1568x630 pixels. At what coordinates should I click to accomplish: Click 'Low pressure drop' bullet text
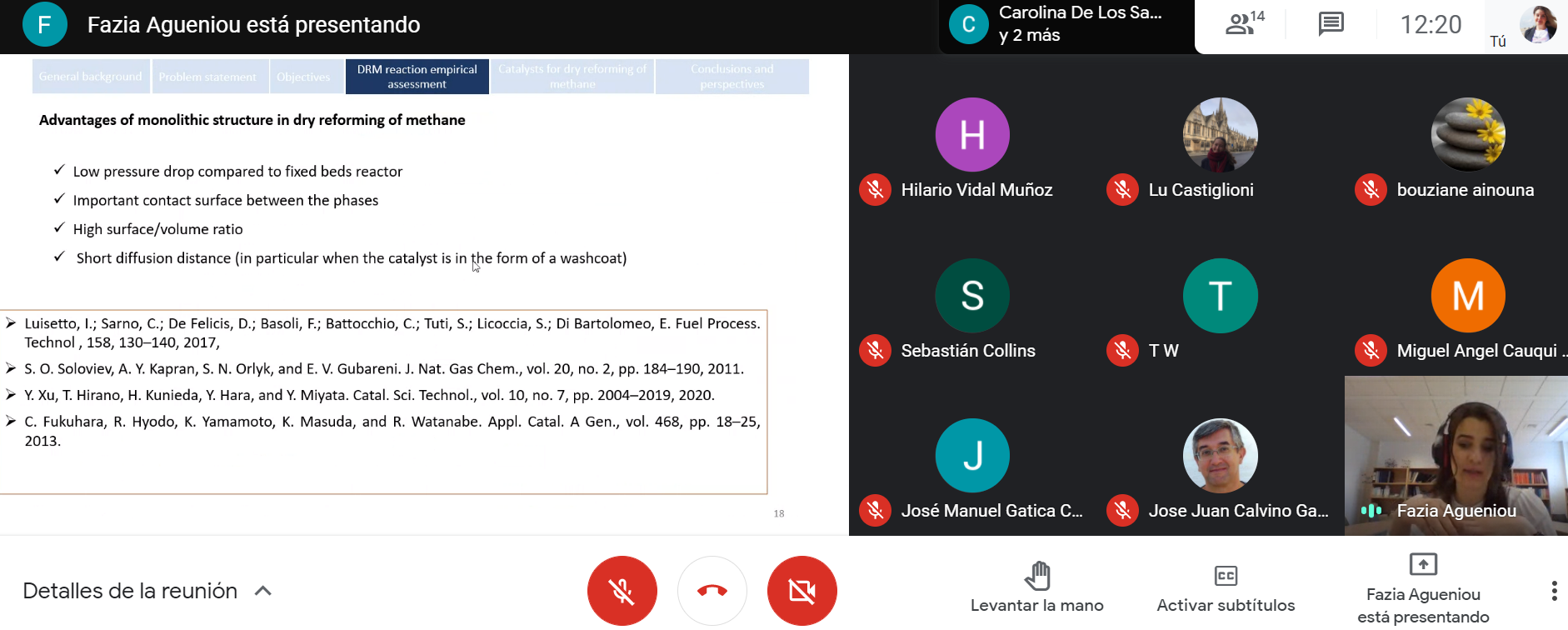pyautogui.click(x=237, y=172)
